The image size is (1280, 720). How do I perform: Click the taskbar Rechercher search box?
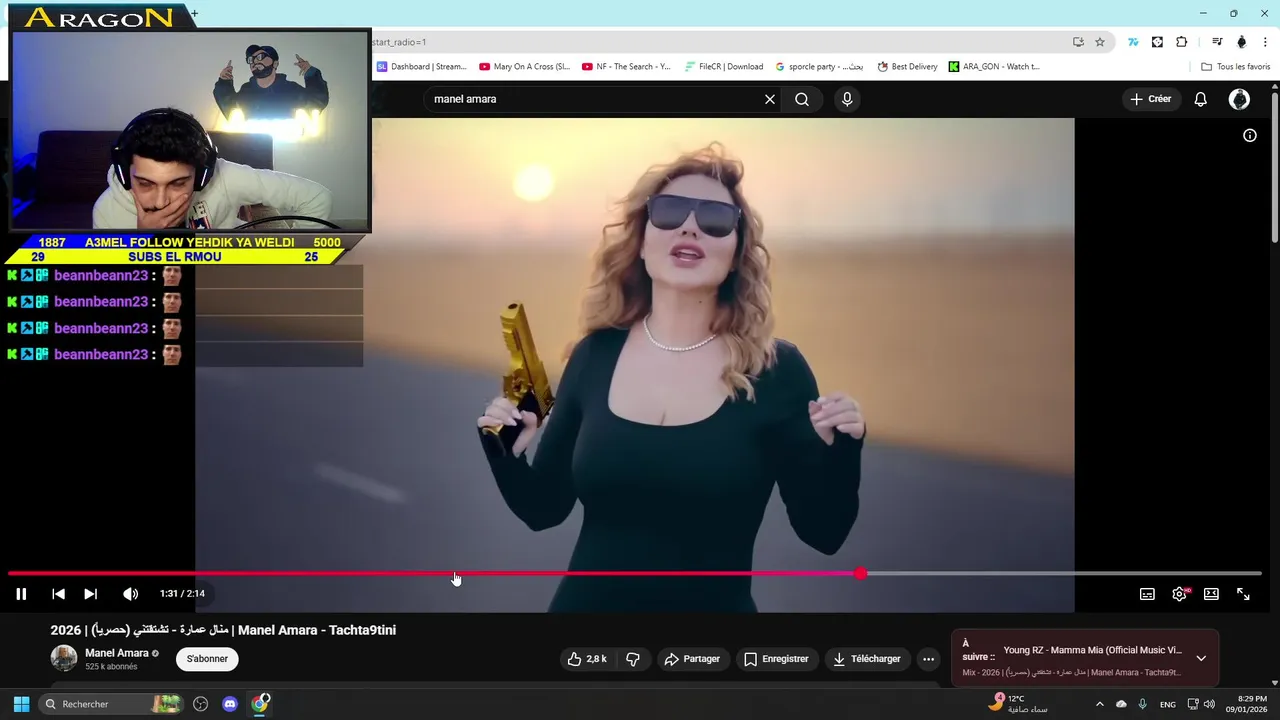click(112, 704)
